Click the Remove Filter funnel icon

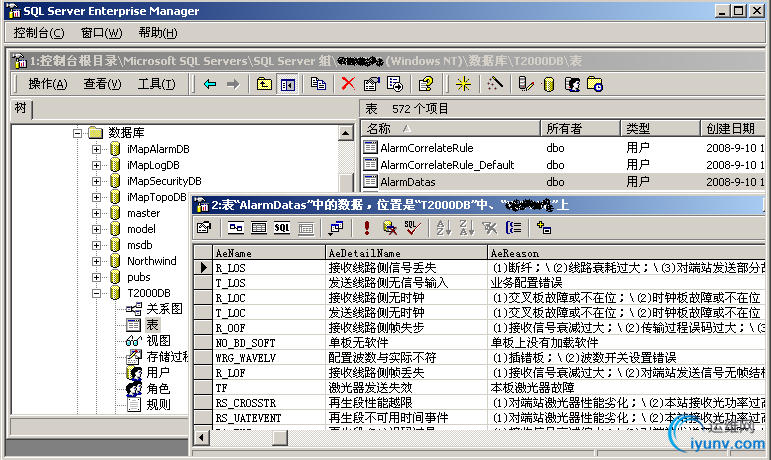490,228
